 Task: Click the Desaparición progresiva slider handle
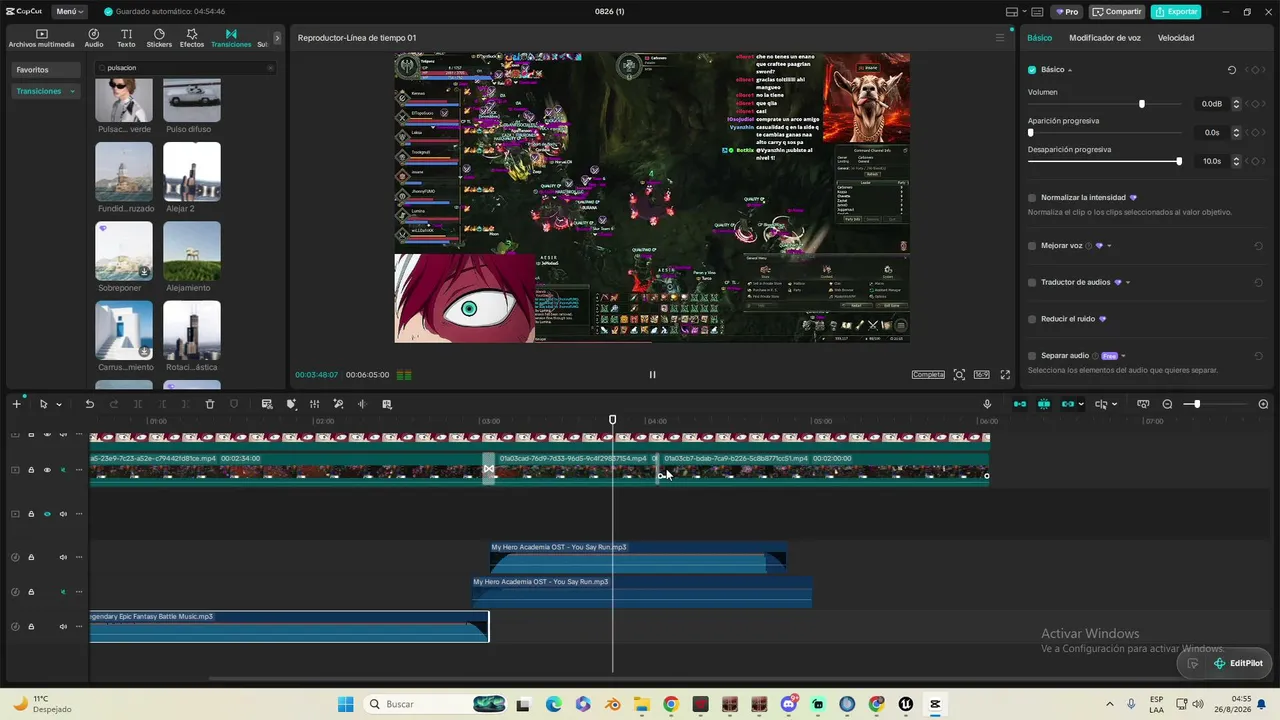click(x=1179, y=161)
